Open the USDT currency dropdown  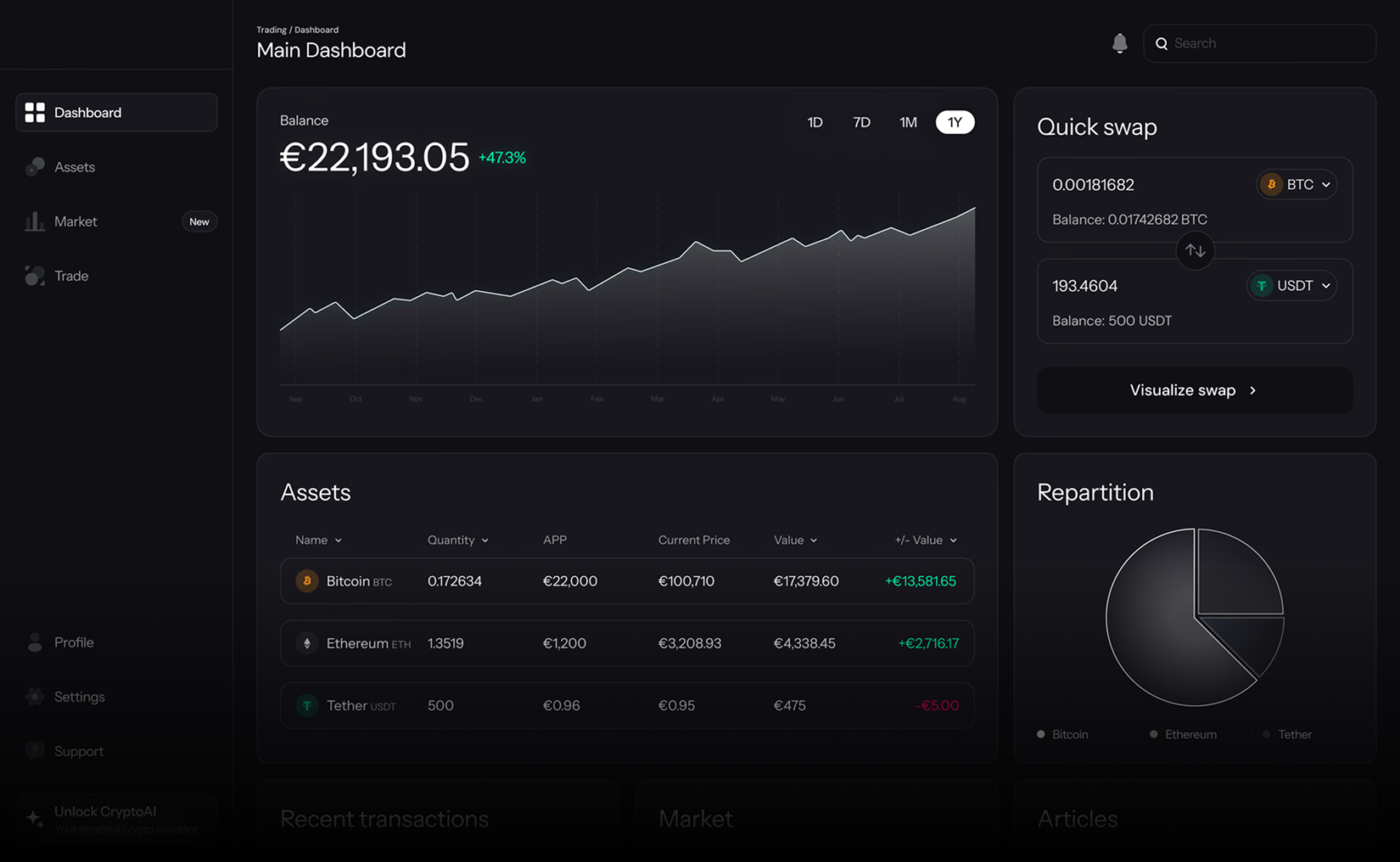1291,285
